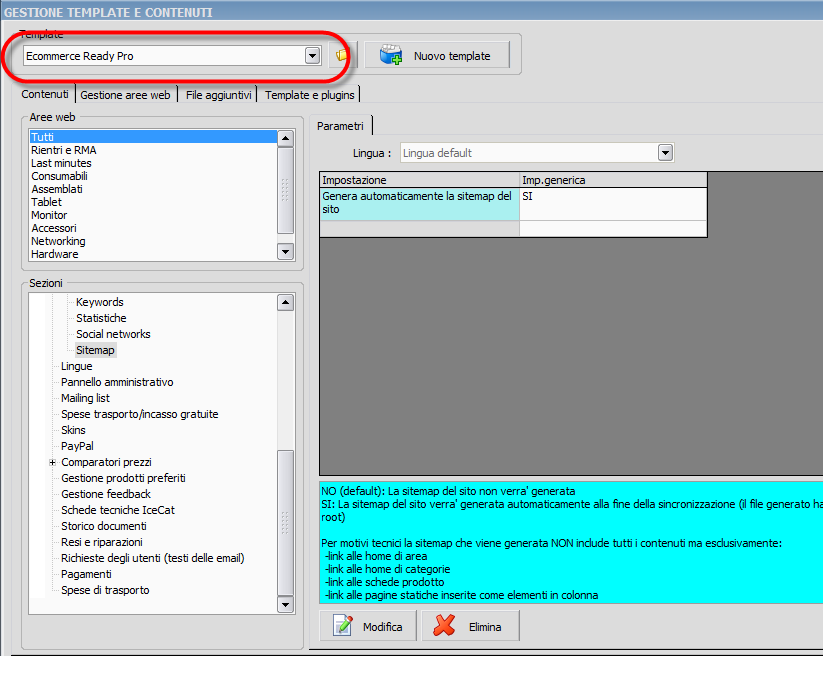The image size is (823, 682).
Task: Click Sezioni scroll down arrow
Action: click(285, 605)
